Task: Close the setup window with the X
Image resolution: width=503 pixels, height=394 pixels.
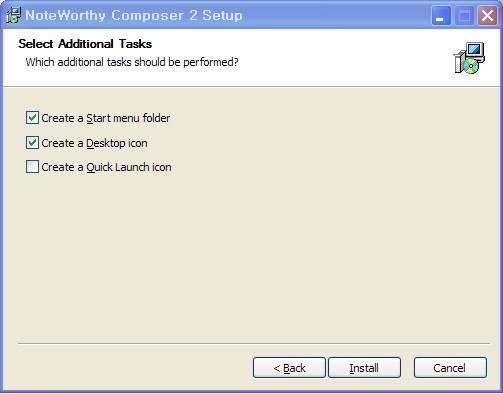Action: pyautogui.click(x=487, y=15)
